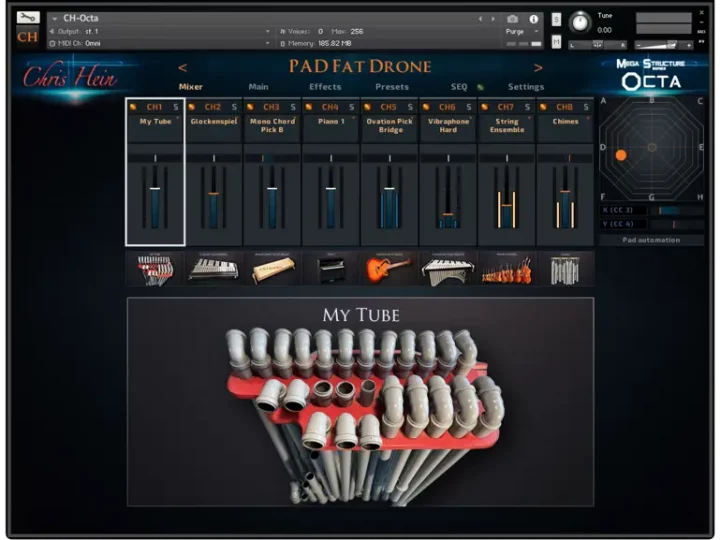Click the Chimes instrument icon

click(565, 268)
